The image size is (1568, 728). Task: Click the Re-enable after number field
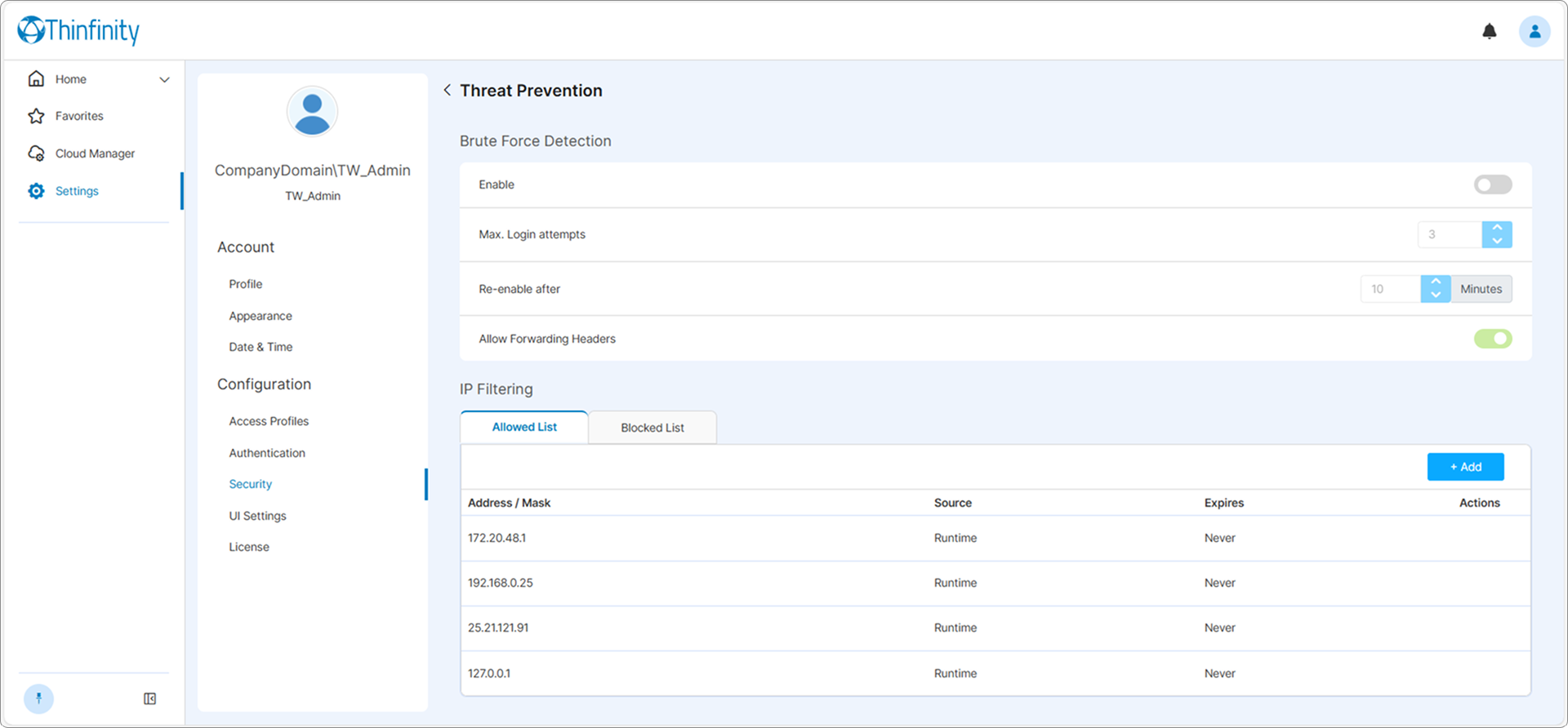1391,289
